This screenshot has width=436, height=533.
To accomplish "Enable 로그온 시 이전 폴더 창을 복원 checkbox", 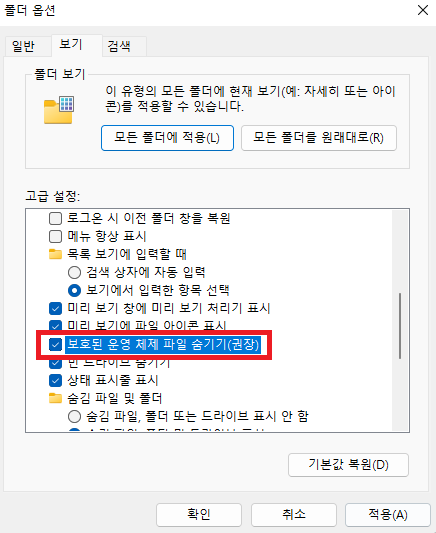I will [55, 218].
